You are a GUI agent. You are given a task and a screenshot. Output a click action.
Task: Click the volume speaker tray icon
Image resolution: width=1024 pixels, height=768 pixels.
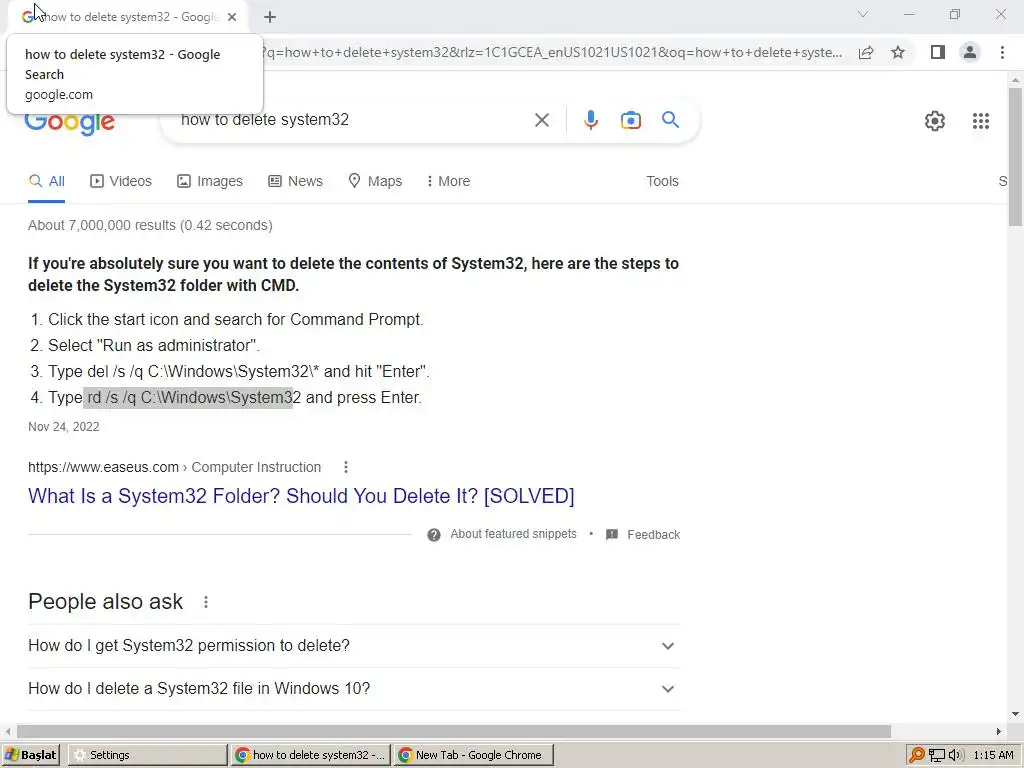pyautogui.click(x=955, y=755)
